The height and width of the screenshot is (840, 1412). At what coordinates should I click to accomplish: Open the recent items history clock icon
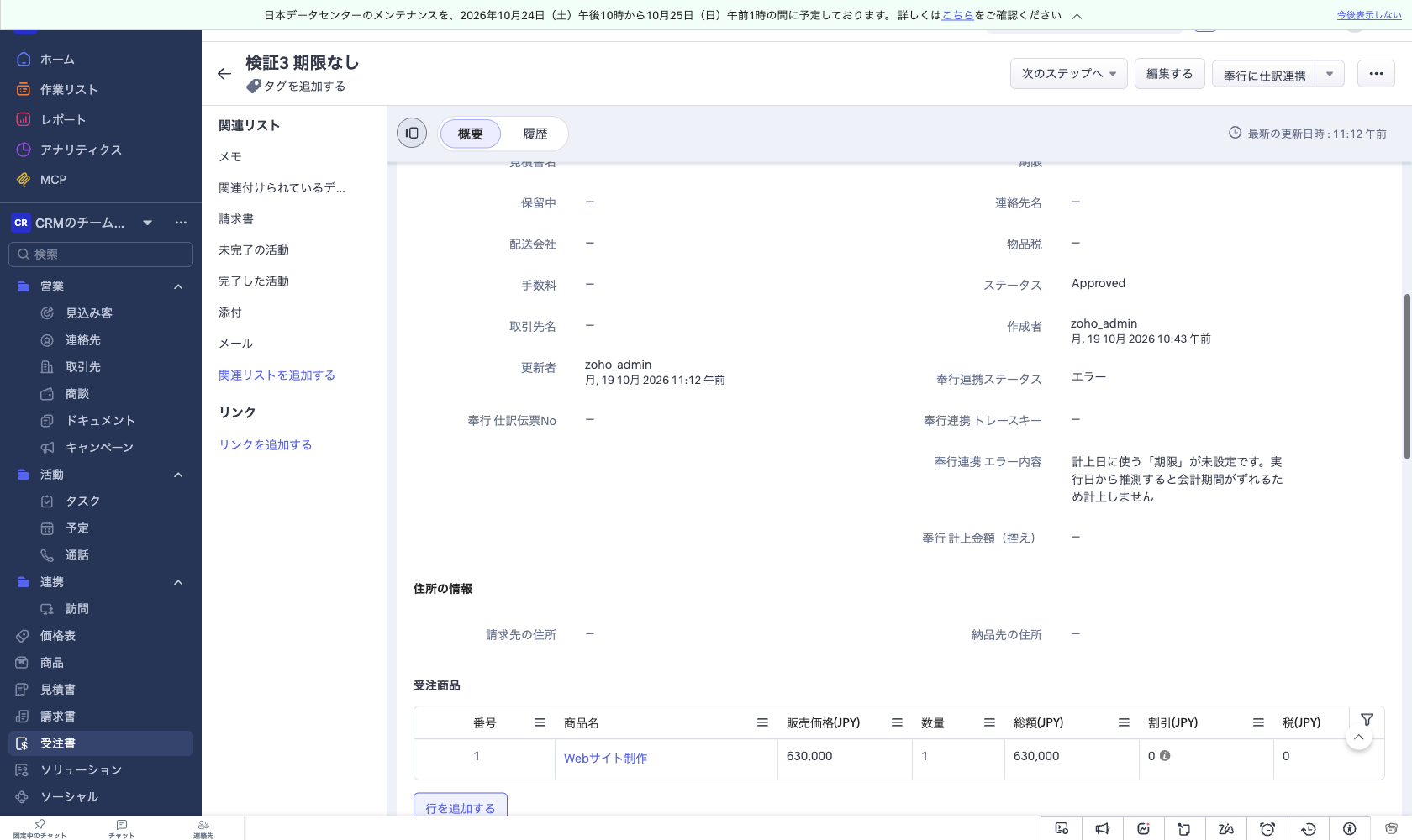pyautogui.click(x=1309, y=828)
